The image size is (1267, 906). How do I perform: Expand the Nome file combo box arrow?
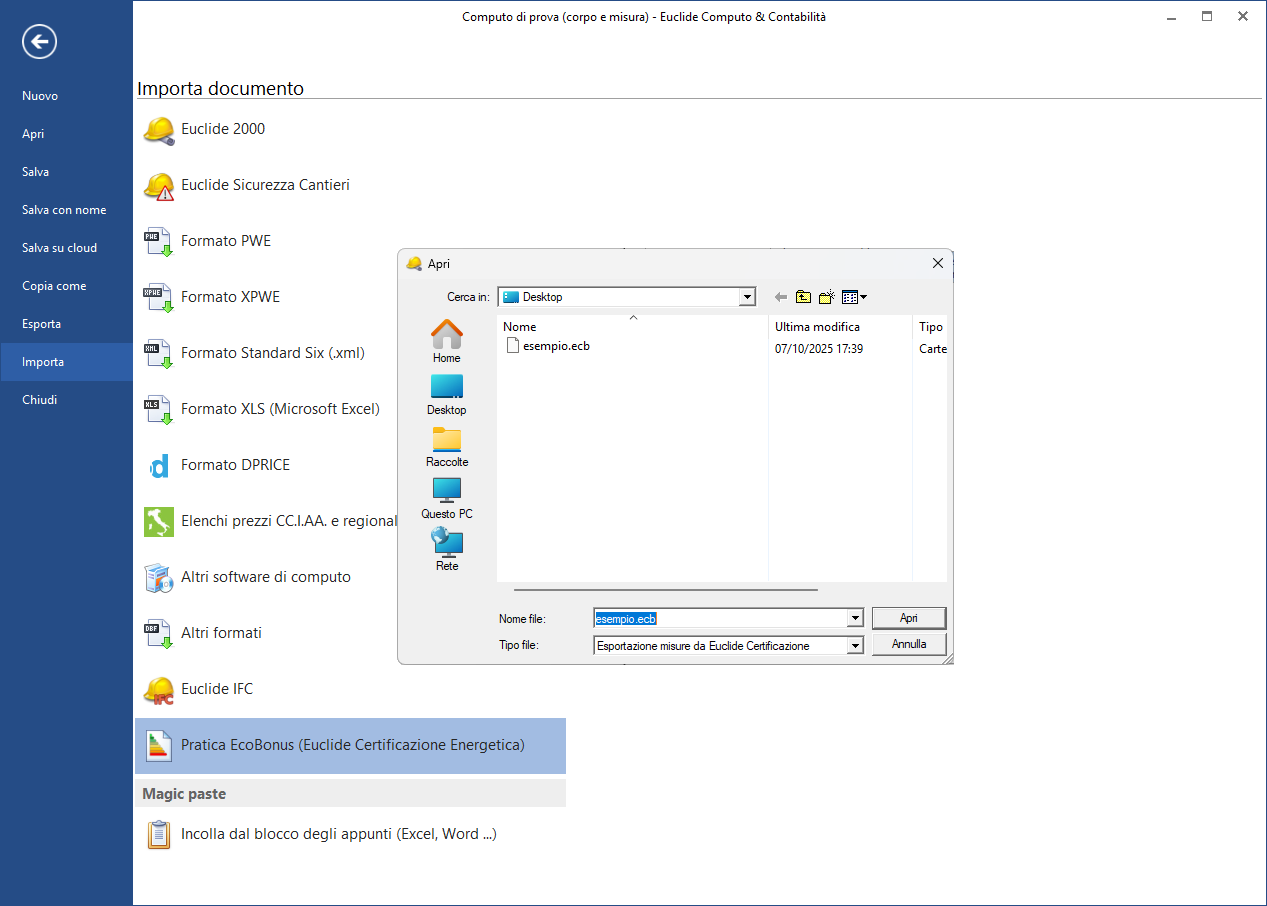pyautogui.click(x=855, y=619)
